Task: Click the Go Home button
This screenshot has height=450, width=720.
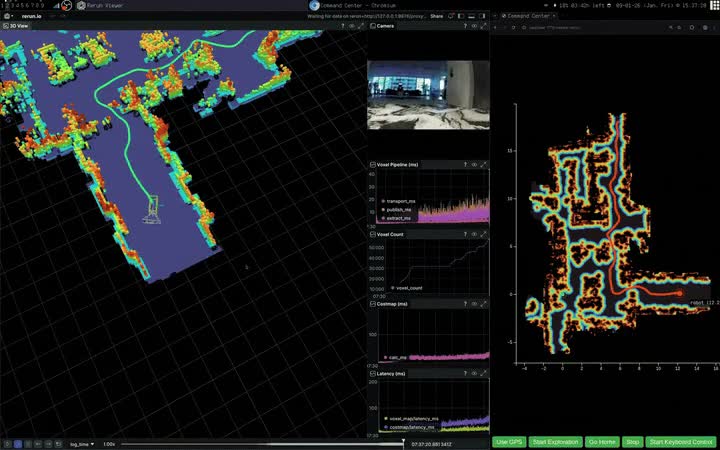Action: pos(602,442)
